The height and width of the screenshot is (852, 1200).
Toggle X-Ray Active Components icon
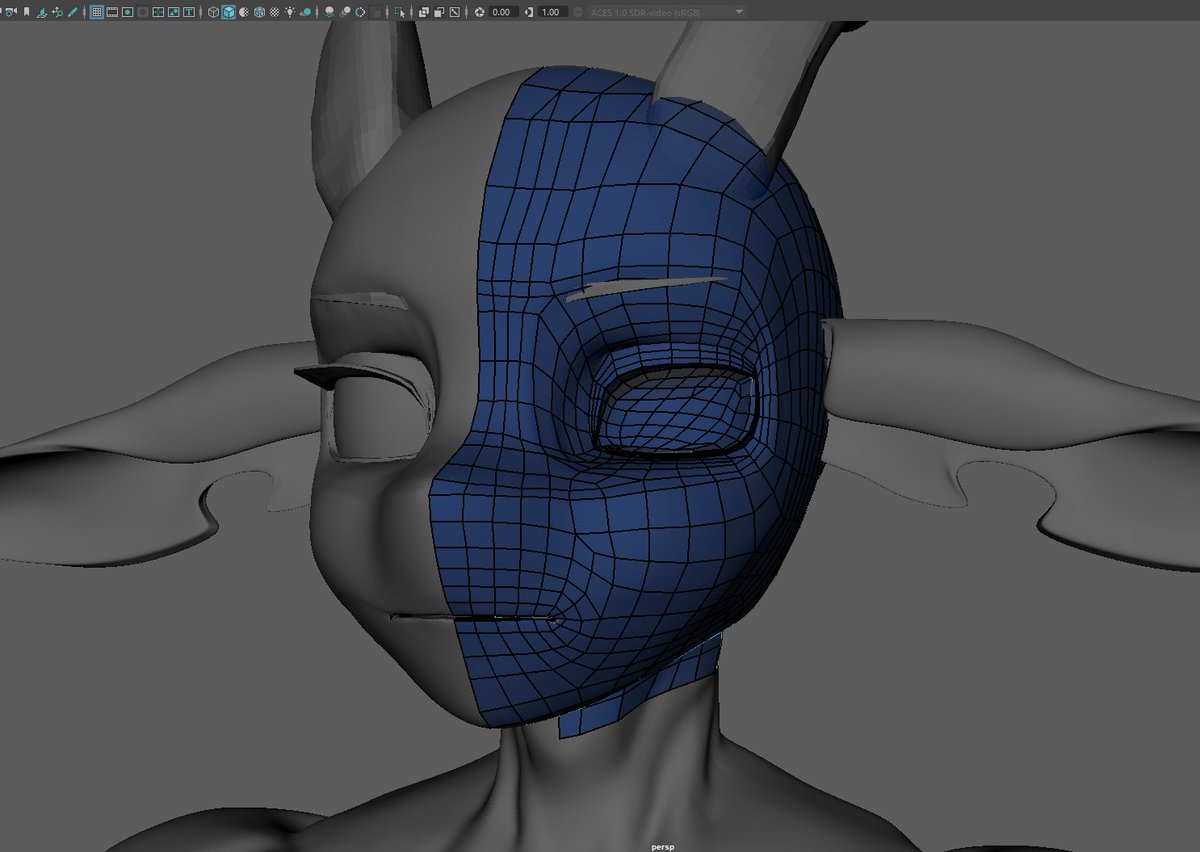[x=439, y=12]
